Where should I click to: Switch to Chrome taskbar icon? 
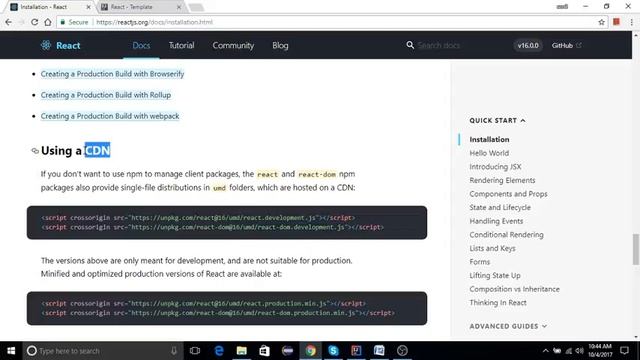click(x=311, y=351)
